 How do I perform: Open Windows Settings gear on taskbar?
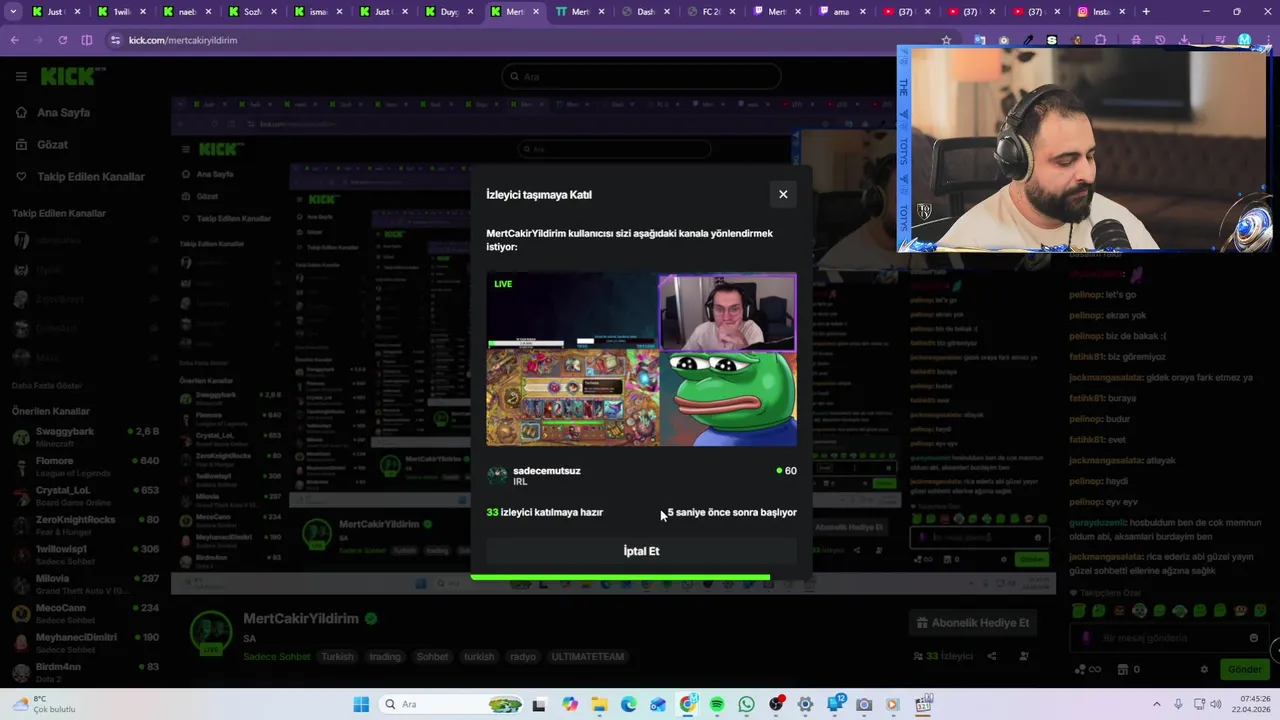(x=805, y=704)
